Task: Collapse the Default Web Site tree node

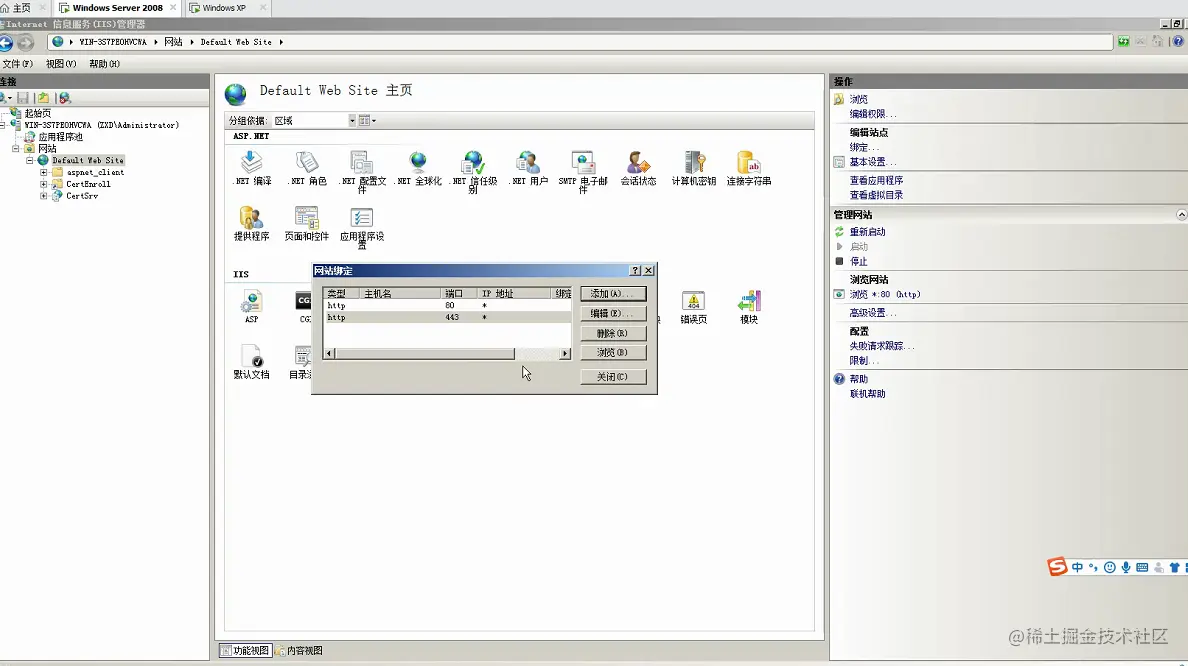Action: point(30,161)
